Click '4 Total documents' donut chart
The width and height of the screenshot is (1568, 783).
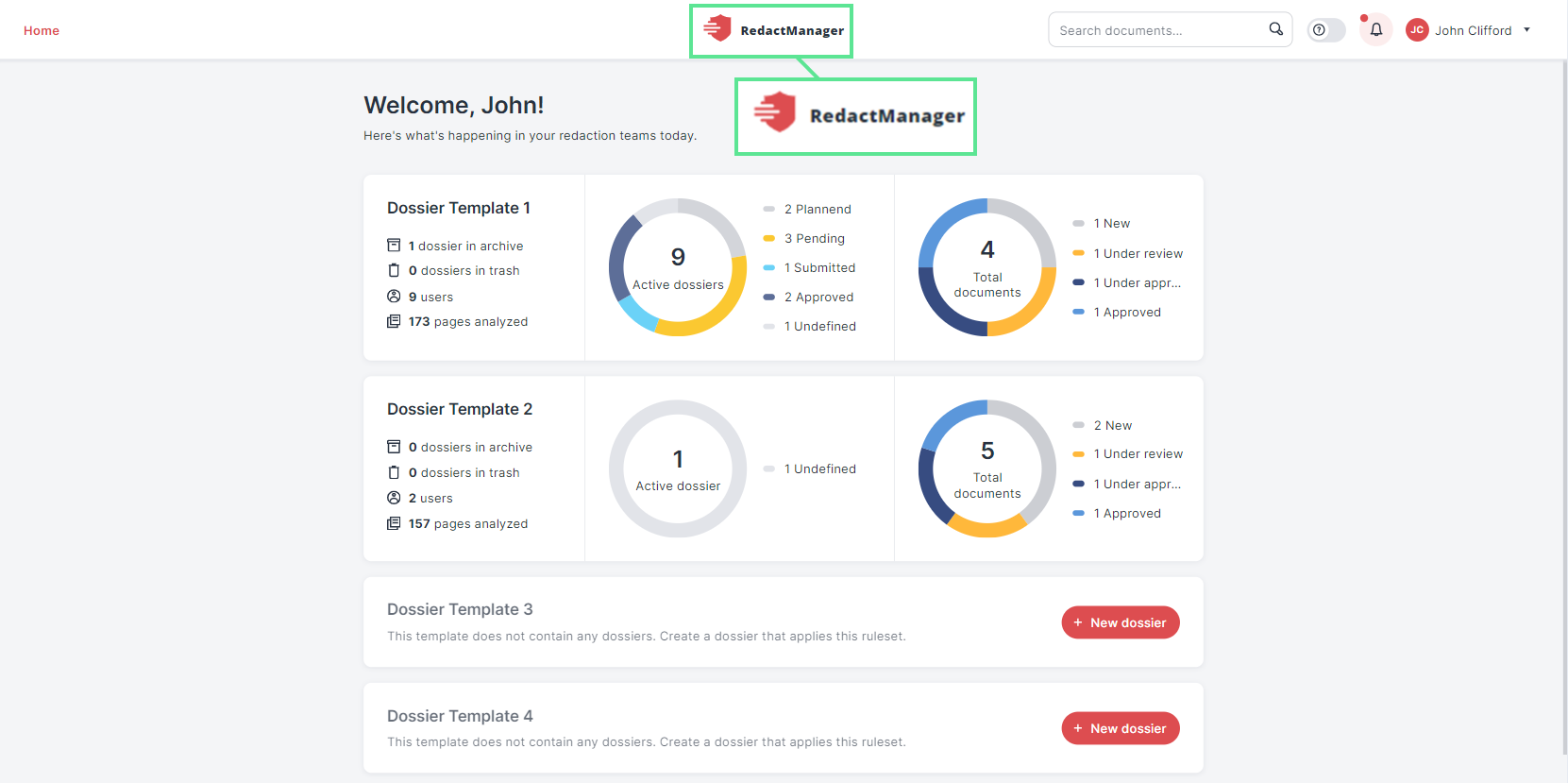987,267
